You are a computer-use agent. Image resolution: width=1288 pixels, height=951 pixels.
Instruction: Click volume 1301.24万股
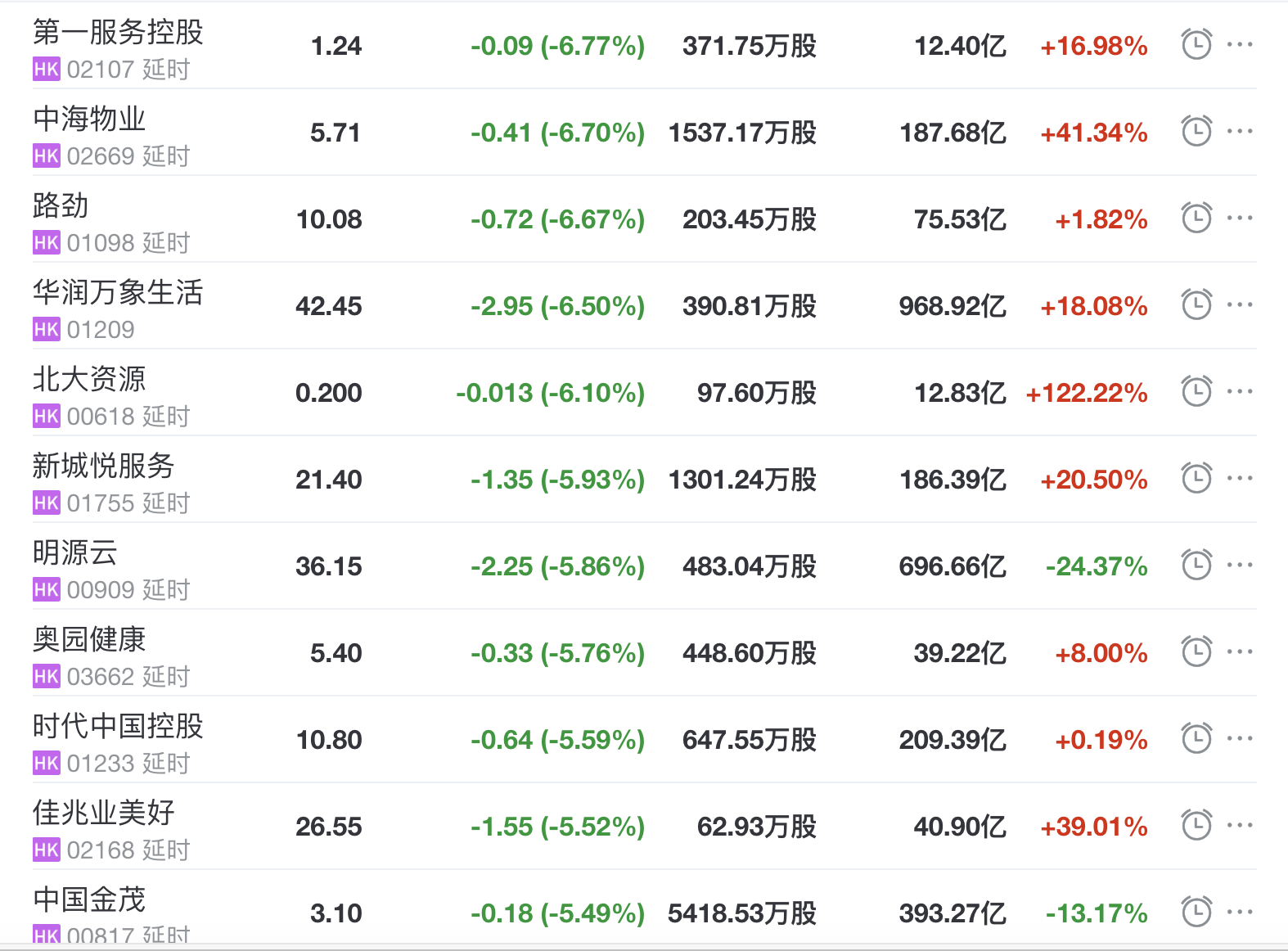[x=742, y=480]
